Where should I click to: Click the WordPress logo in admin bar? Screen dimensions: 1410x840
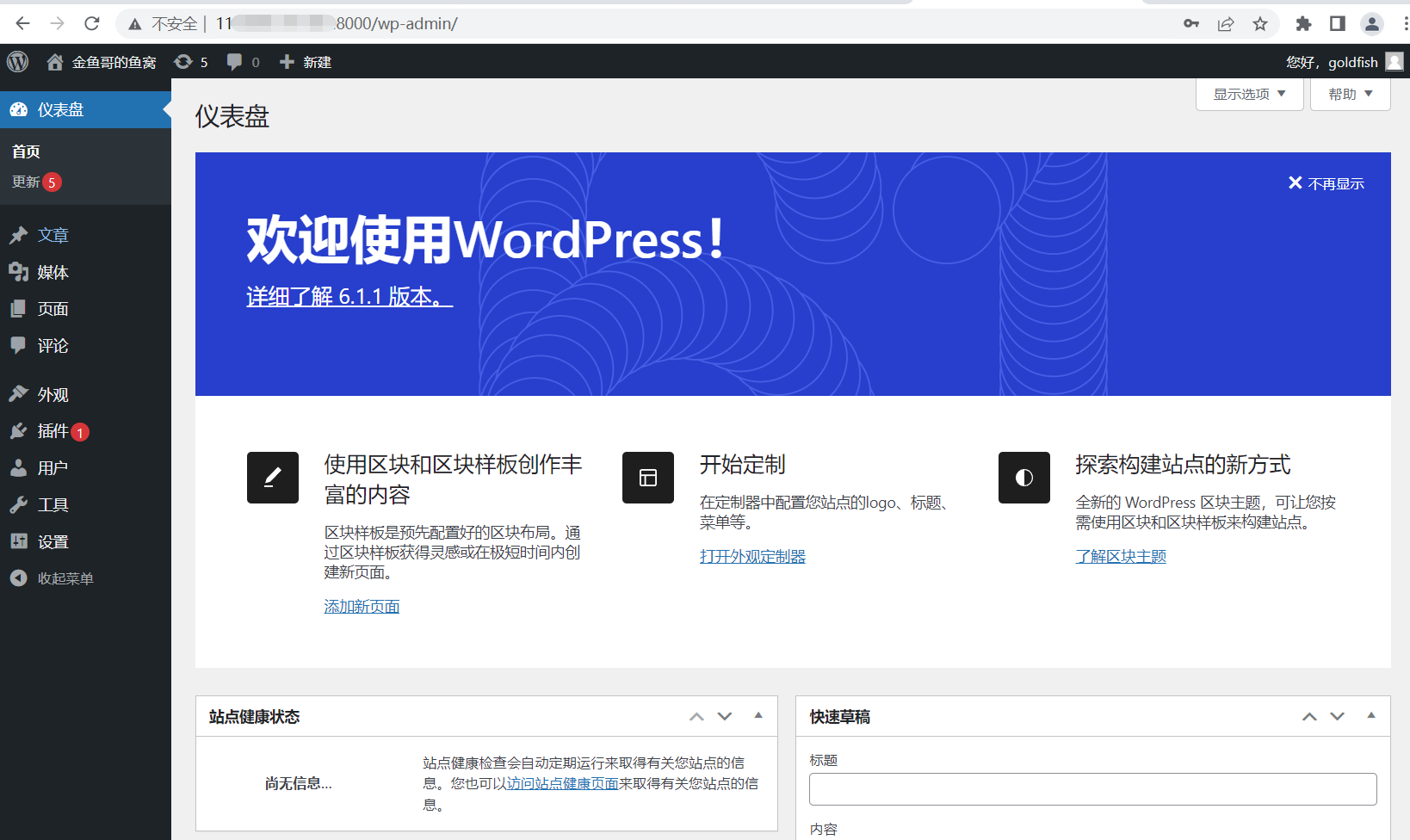(x=18, y=62)
